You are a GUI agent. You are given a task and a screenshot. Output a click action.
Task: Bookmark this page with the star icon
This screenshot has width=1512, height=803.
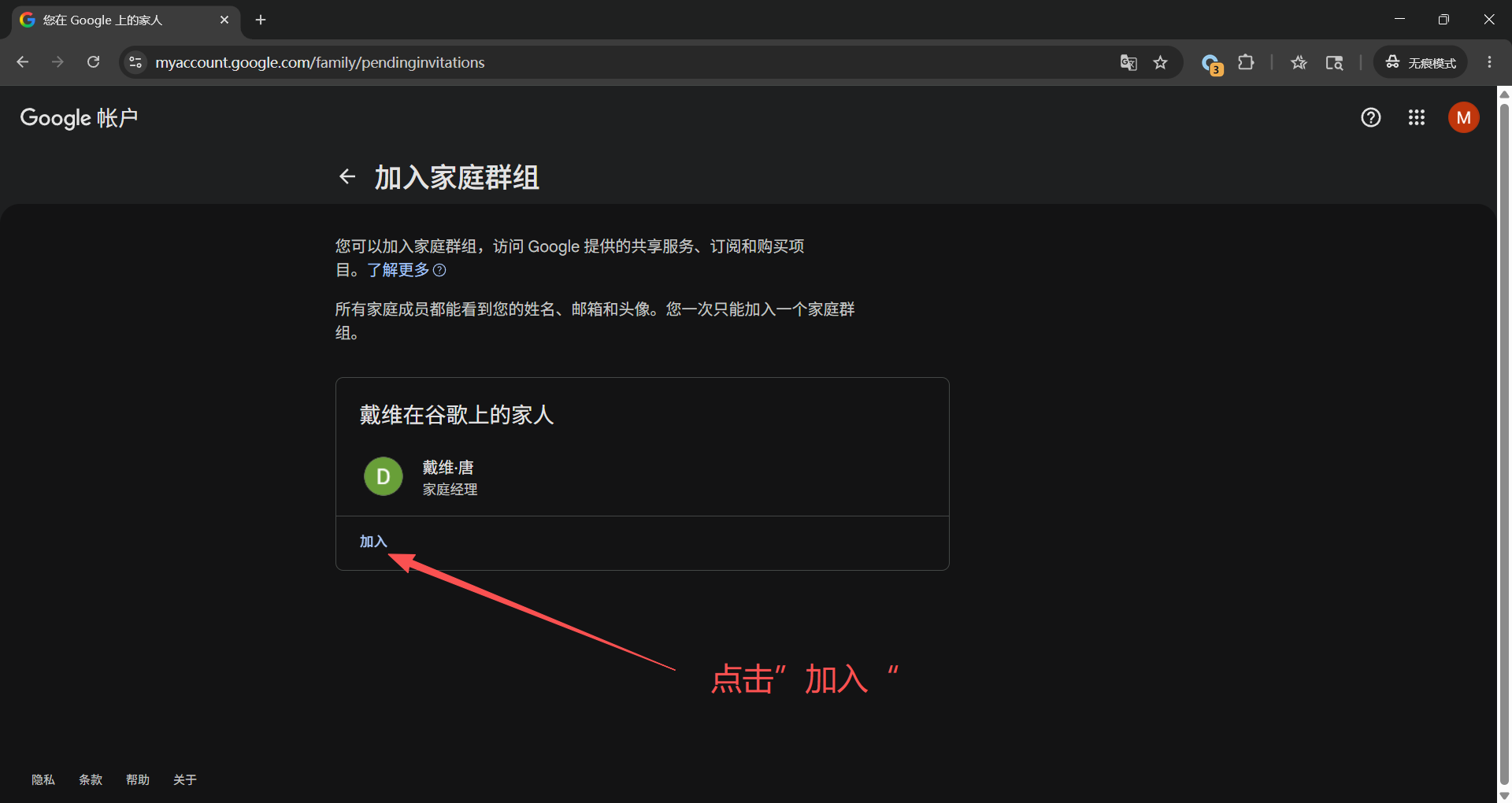pos(1160,62)
